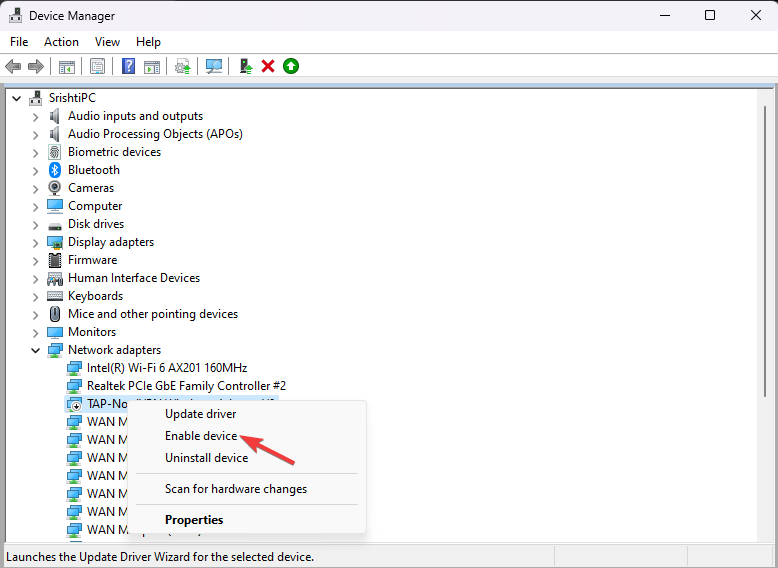Viewport: 778px width, 568px height.
Task: Click the Keyboards category icon
Action: coord(55,296)
